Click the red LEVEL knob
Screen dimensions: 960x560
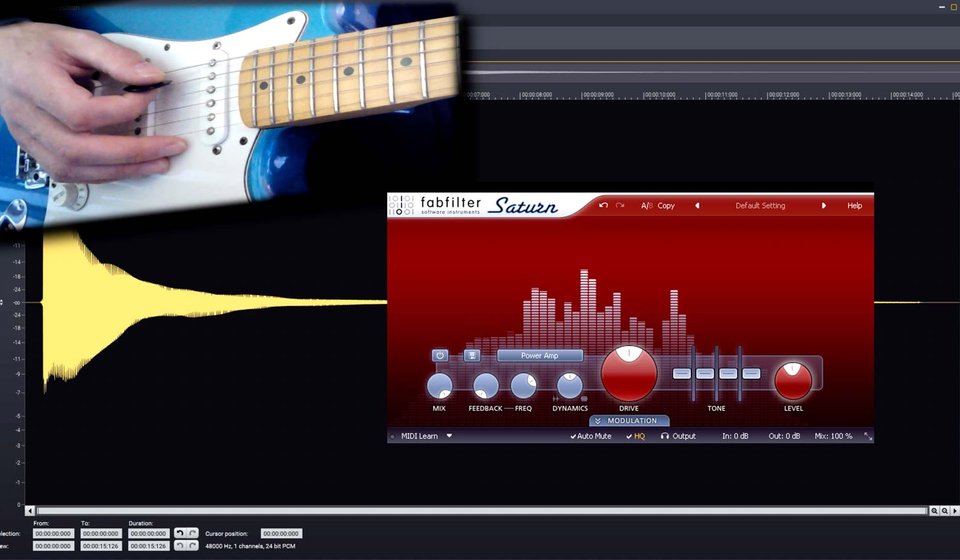[x=793, y=381]
